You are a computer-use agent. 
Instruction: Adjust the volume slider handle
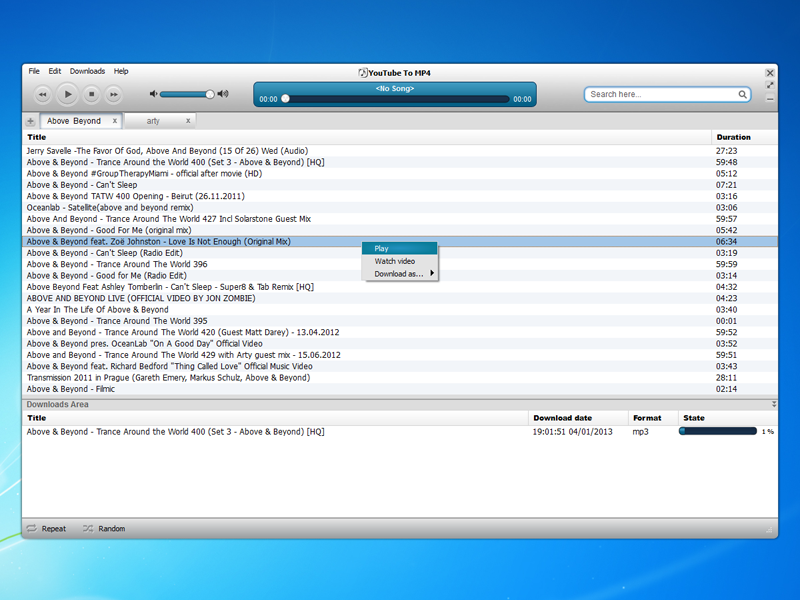coord(210,94)
